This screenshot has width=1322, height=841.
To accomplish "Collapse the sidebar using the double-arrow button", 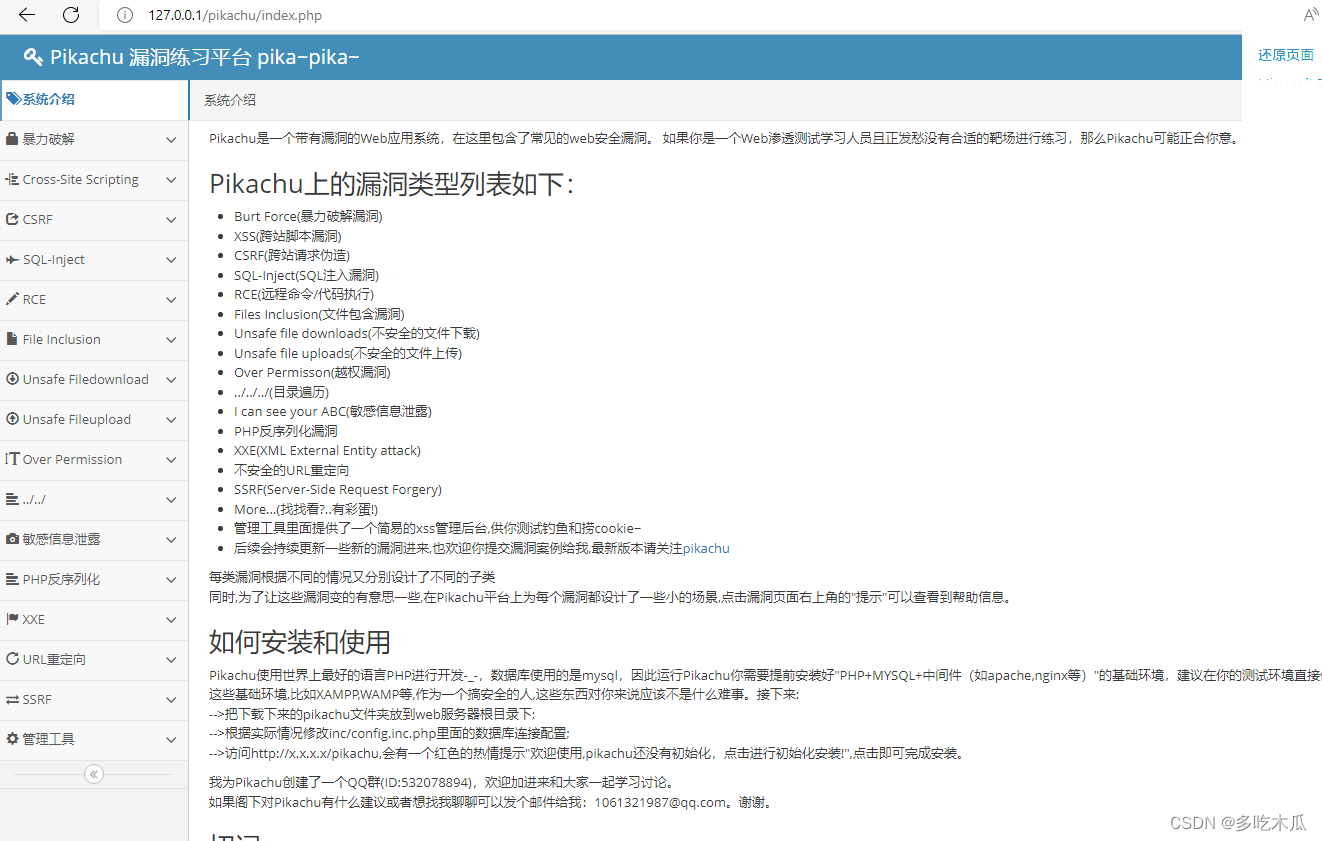I will (93, 773).
